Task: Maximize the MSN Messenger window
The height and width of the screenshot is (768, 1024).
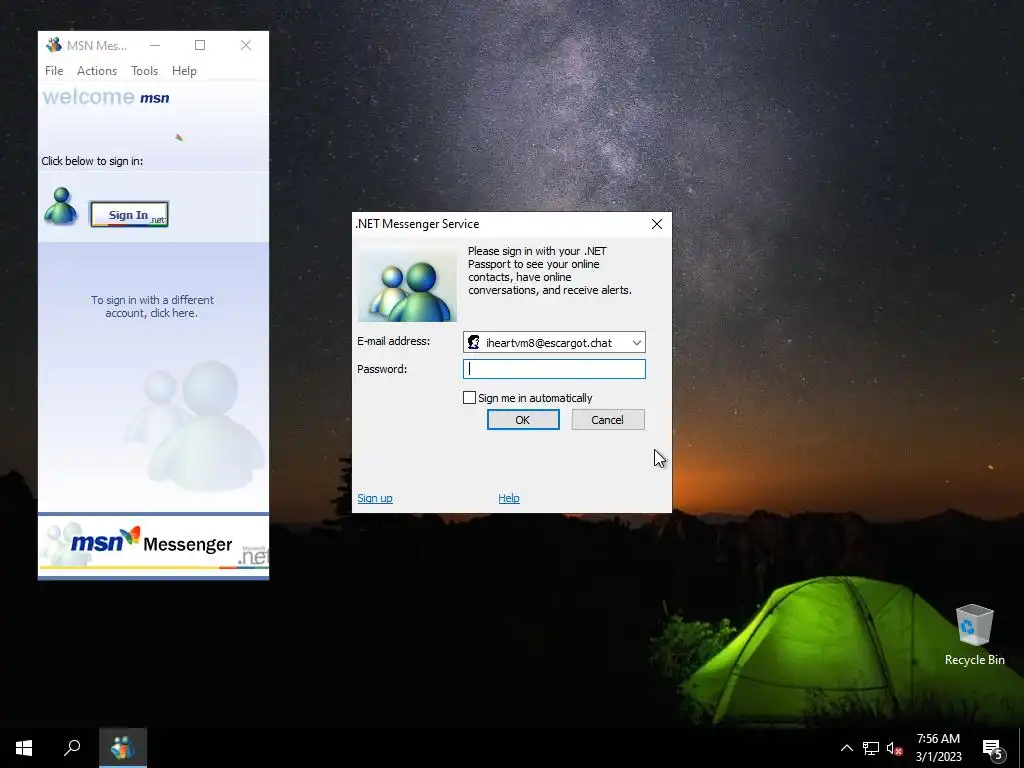Action: 200,45
